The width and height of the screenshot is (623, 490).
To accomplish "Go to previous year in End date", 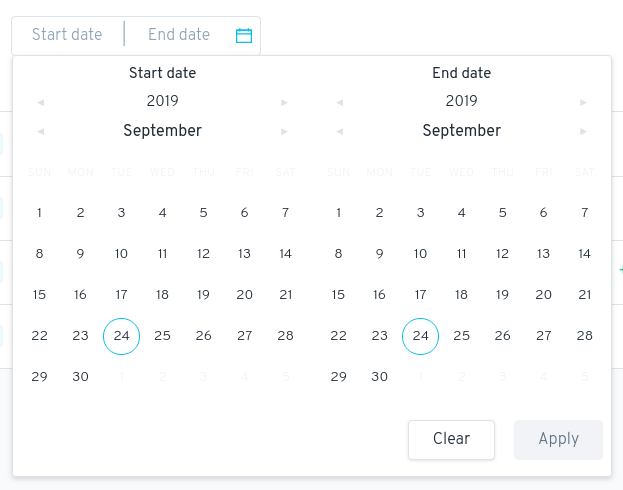I will click(339, 102).
